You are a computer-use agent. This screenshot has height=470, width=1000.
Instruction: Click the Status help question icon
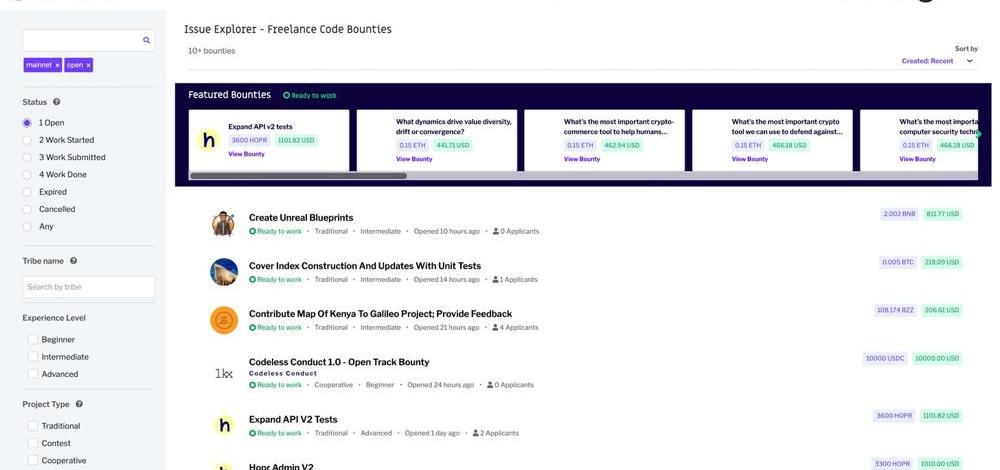pyautogui.click(x=56, y=102)
